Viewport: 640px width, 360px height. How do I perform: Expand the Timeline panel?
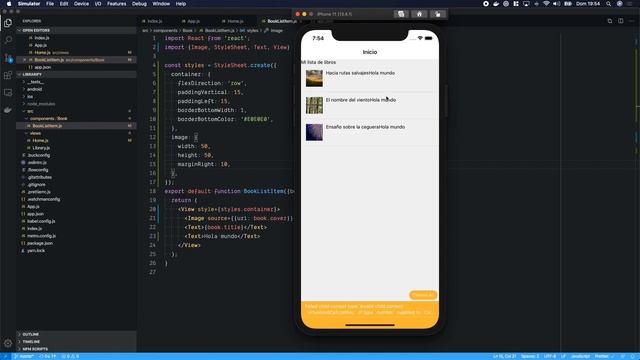[76, 342]
